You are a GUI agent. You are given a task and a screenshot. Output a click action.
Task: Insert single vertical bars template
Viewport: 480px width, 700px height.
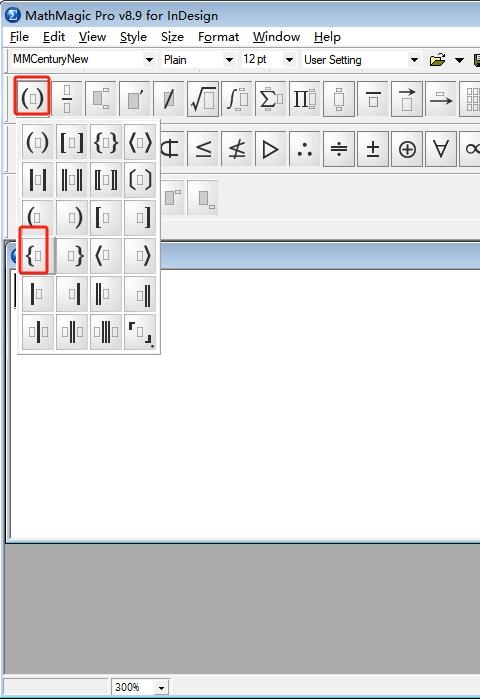tap(38, 180)
